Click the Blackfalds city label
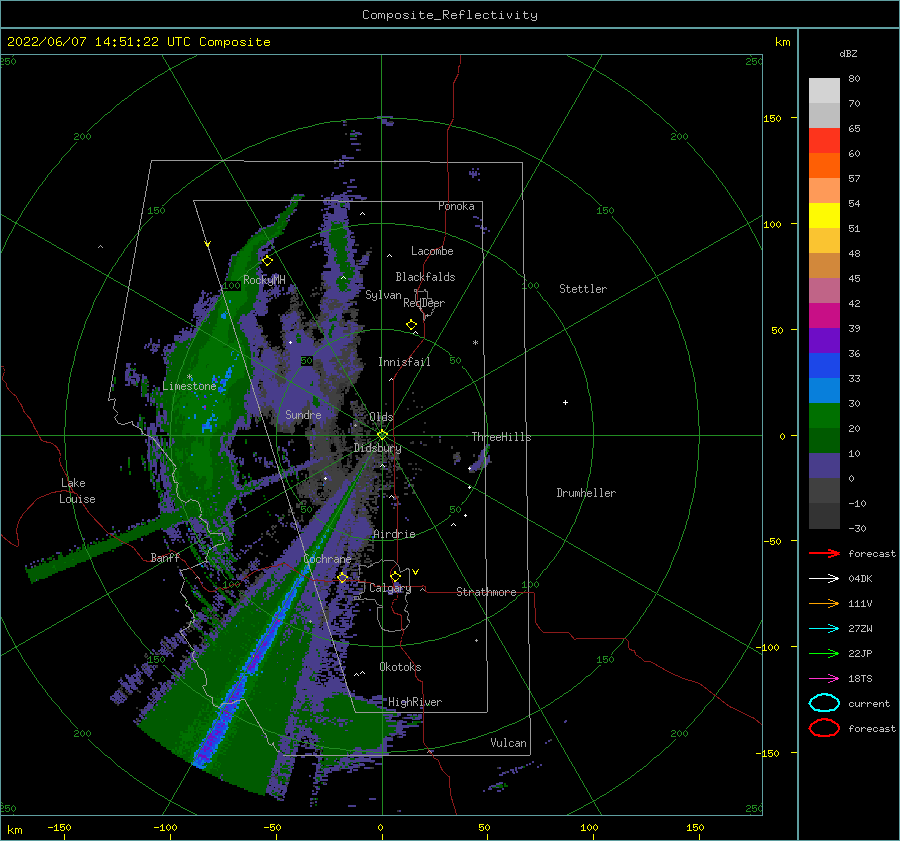This screenshot has height=841, width=900. (425, 277)
